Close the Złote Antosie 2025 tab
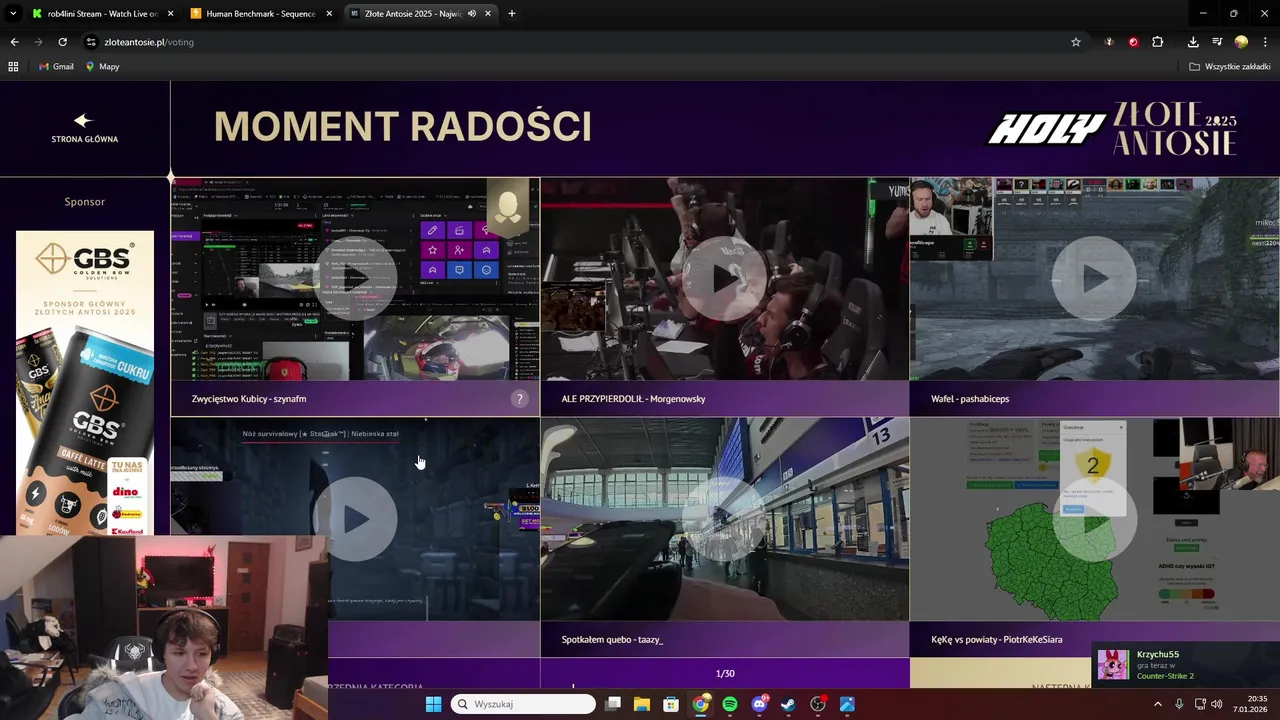 (490, 14)
